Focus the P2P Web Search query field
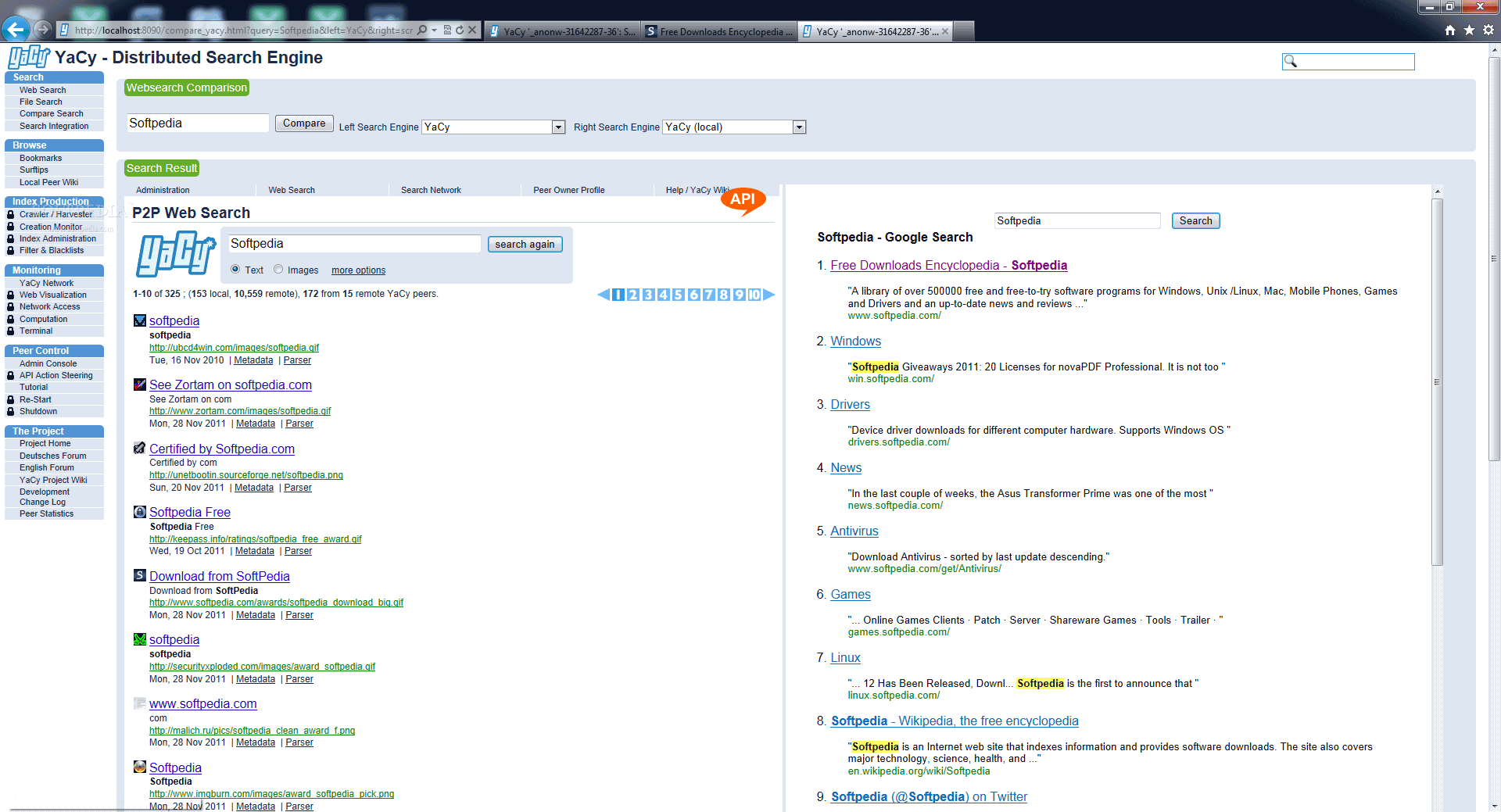Viewport: 1501px width, 812px height. [x=354, y=244]
